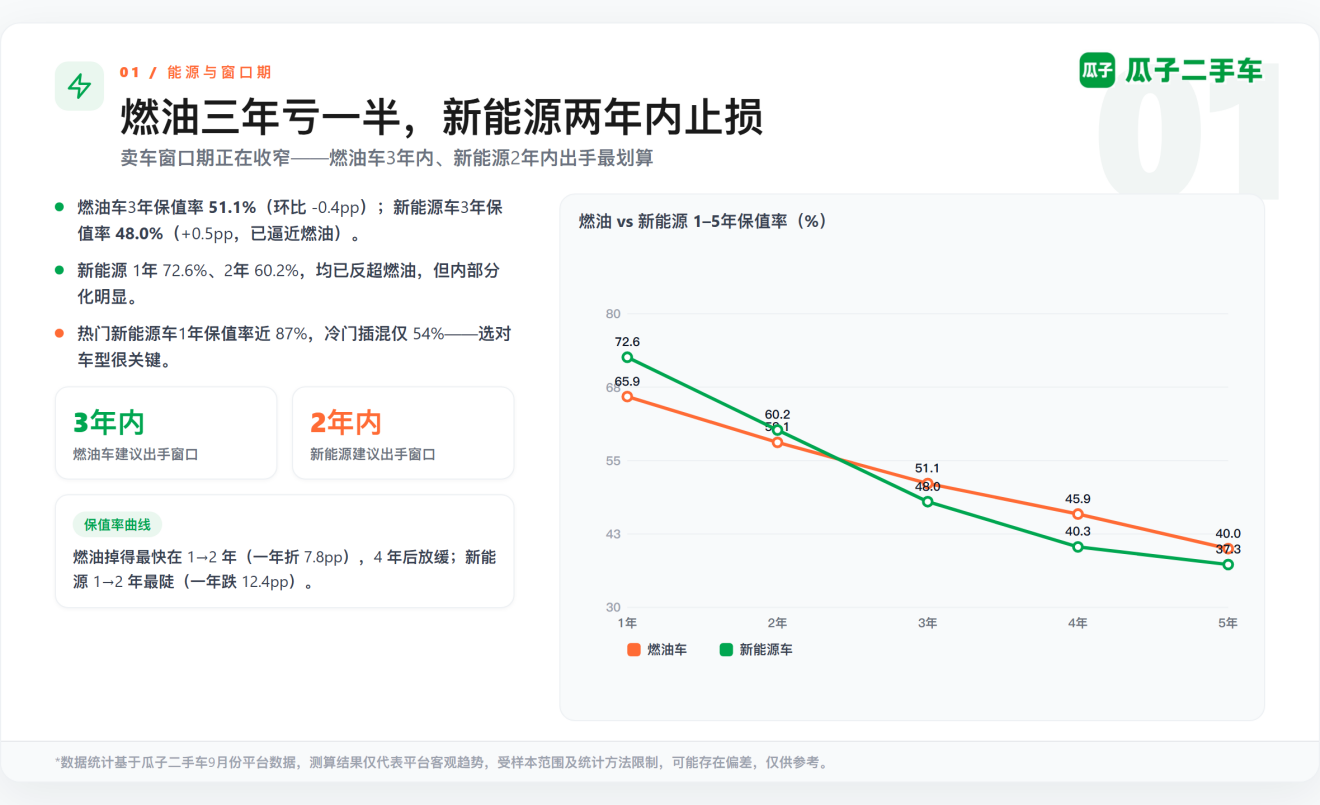The image size is (1320, 805).
Task: Click the 新能源车 legend label
Action: coord(766,650)
